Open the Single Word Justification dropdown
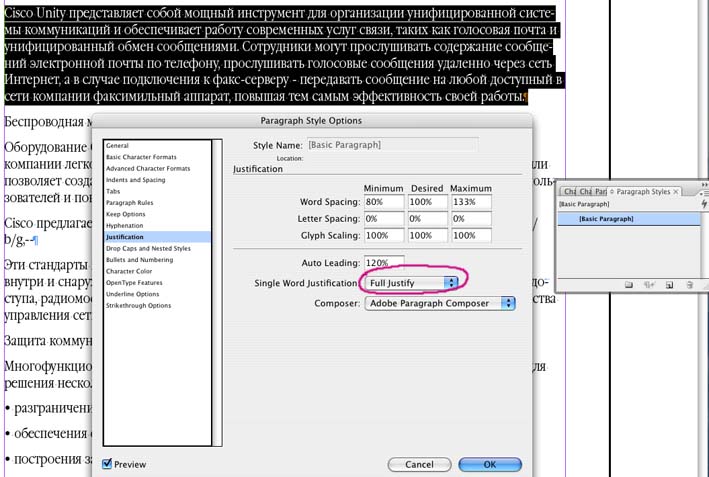This screenshot has width=709, height=477. [x=411, y=283]
